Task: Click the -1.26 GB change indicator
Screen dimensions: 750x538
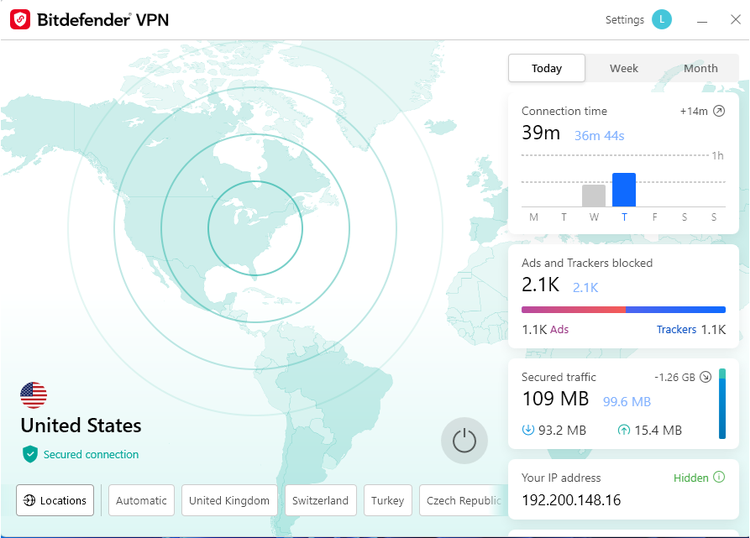Action: (x=674, y=377)
